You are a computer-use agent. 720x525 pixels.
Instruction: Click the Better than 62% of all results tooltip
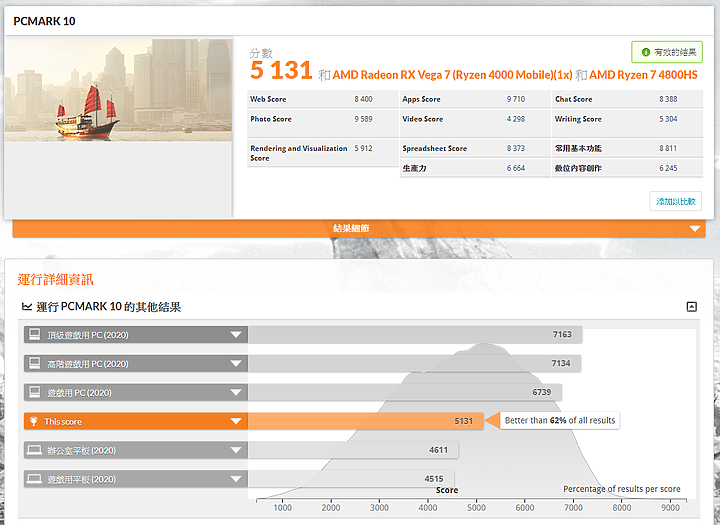coord(560,420)
